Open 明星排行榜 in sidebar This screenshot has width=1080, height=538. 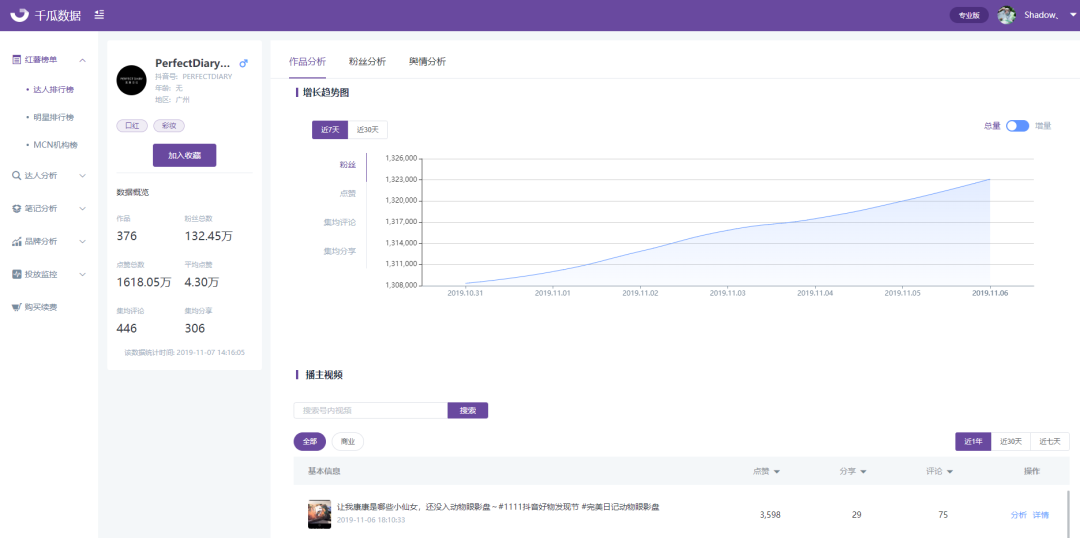[52, 117]
